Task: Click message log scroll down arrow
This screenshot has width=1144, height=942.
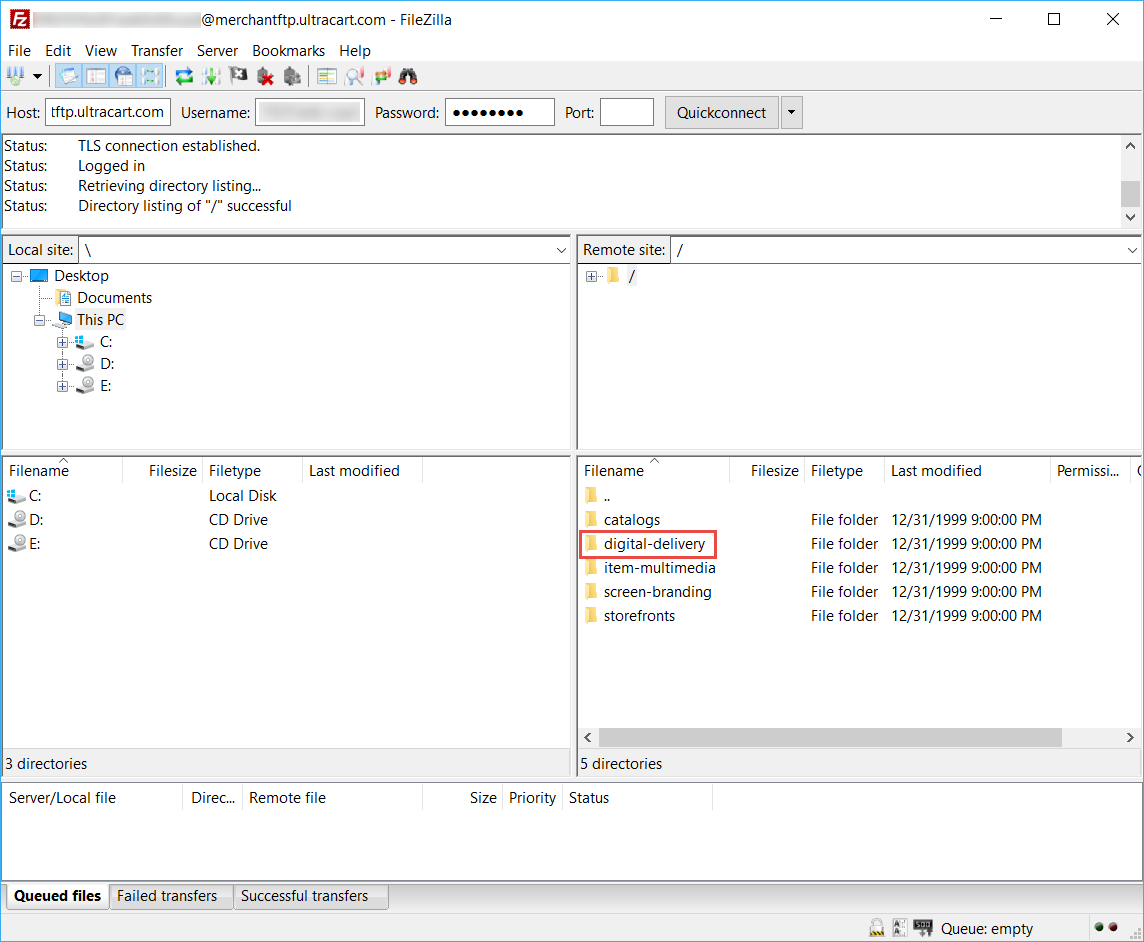Action: pyautogui.click(x=1130, y=217)
